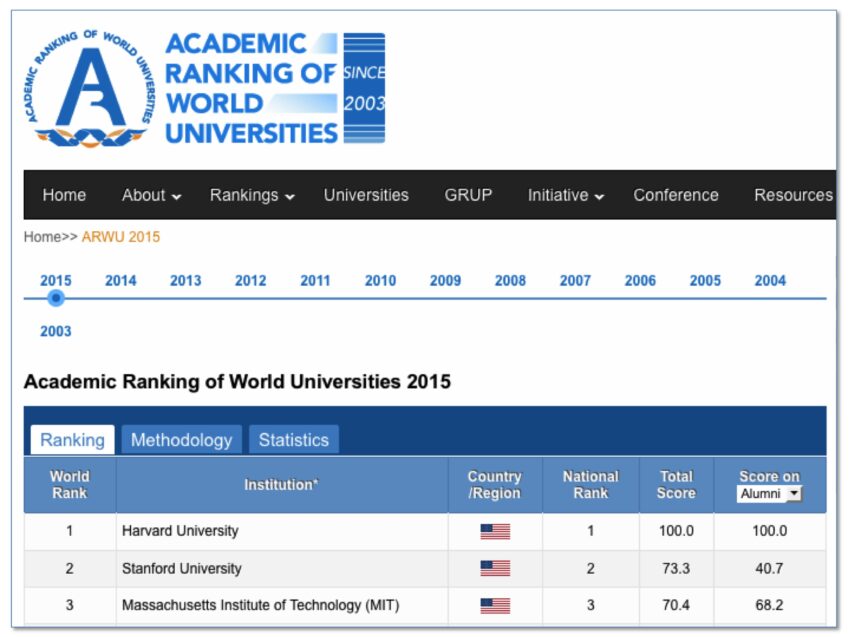The height and width of the screenshot is (637, 850).
Task: Click the Country/Region column header
Action: click(494, 485)
